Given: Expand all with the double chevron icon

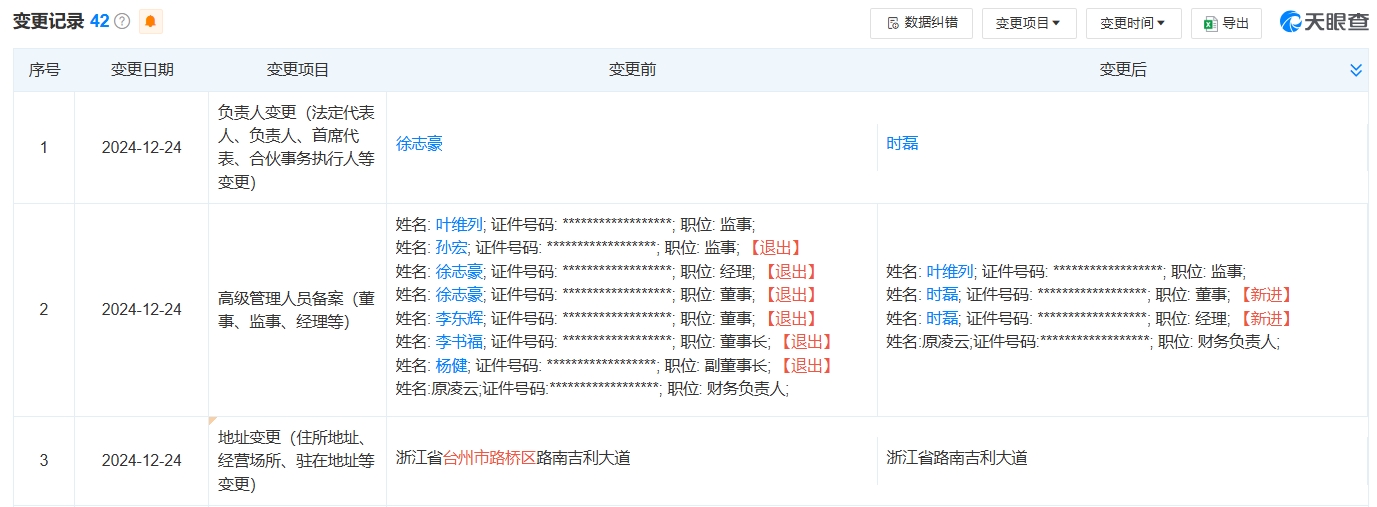Looking at the screenshot, I should [1356, 70].
